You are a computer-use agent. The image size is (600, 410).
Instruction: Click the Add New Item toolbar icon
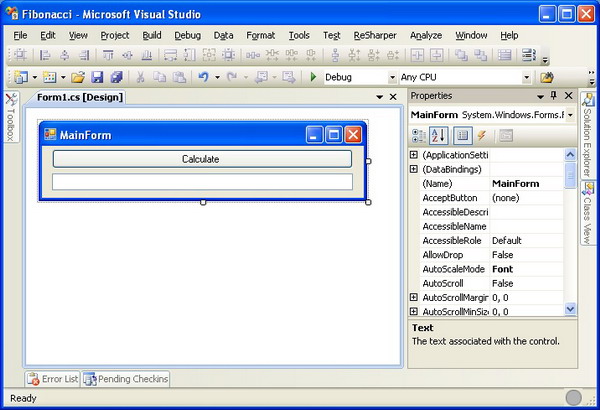click(x=49, y=77)
